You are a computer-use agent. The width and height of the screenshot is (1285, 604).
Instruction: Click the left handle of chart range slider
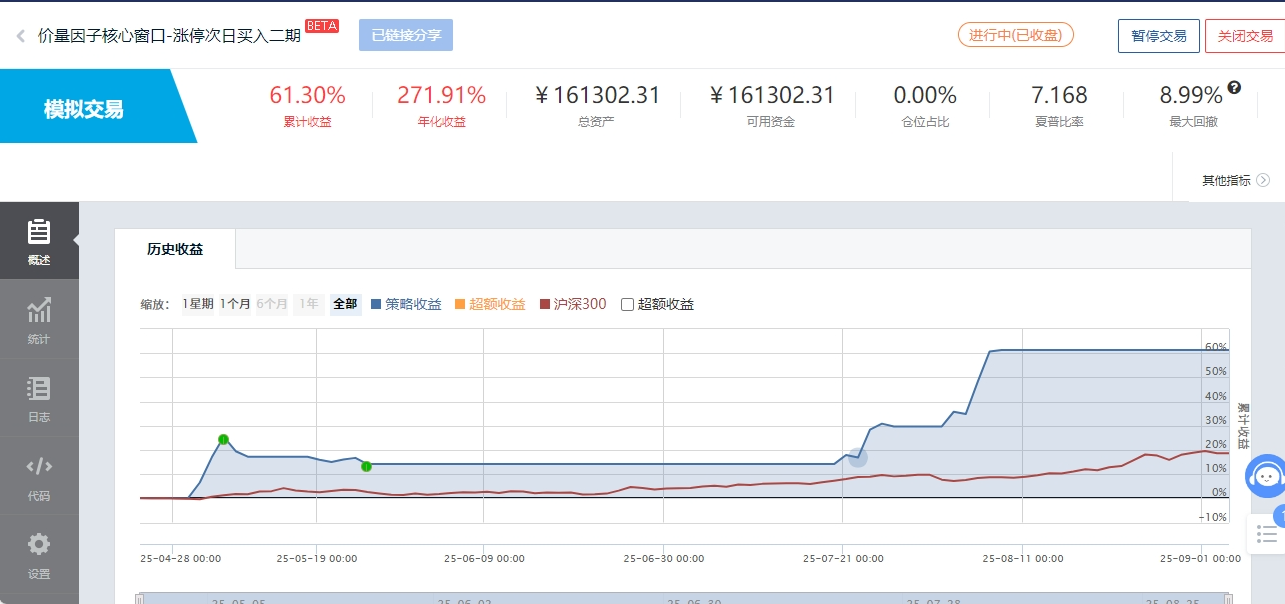coord(140,598)
